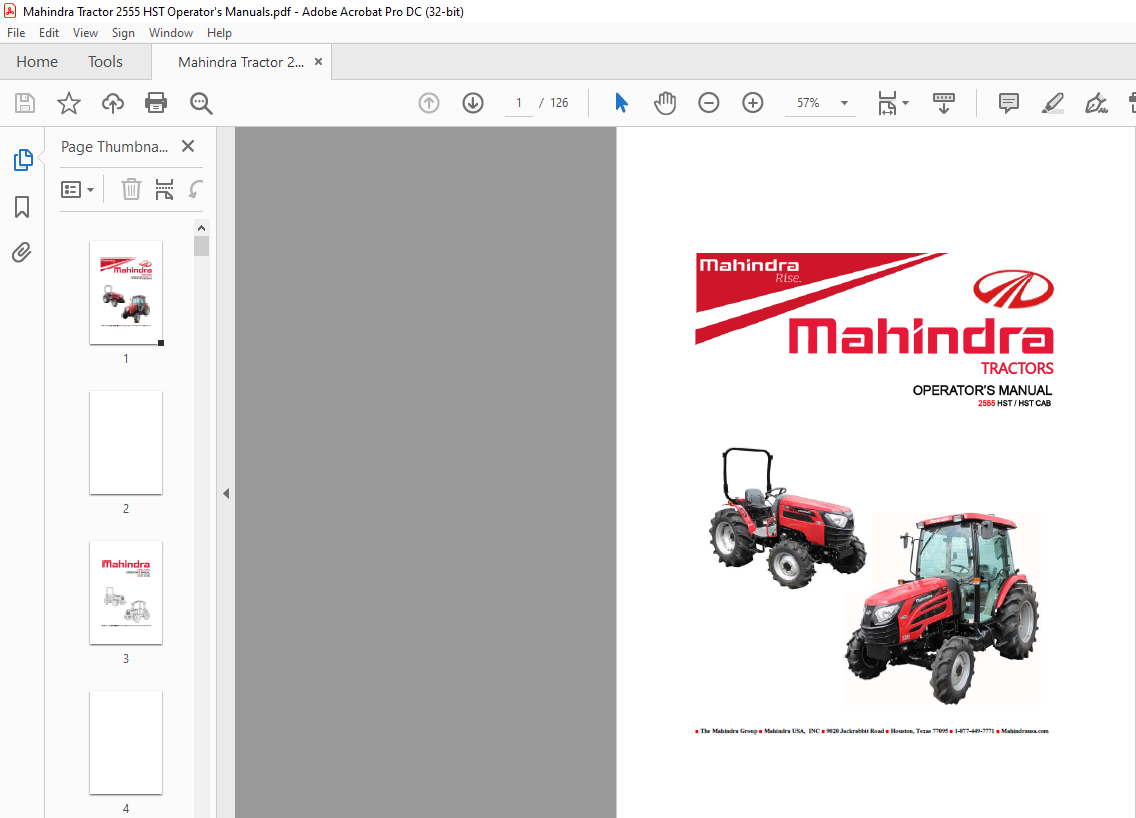
Task: Click the page number input field
Action: click(519, 103)
